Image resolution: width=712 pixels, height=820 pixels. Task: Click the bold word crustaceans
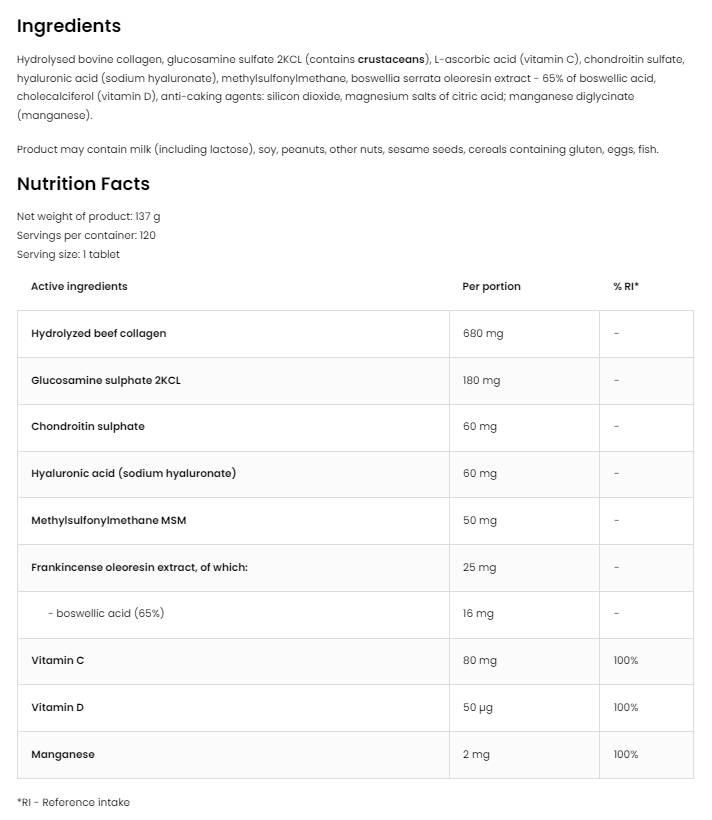[391, 59]
